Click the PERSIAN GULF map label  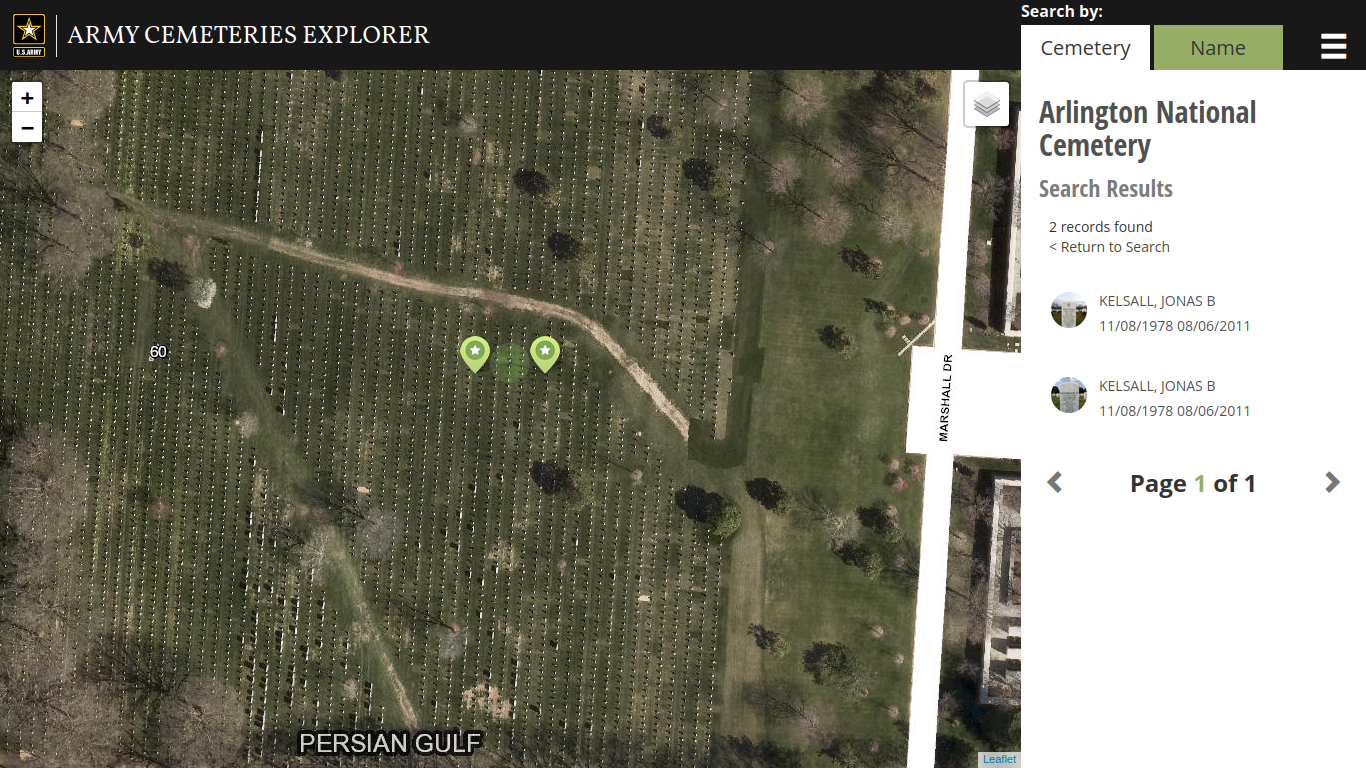390,743
